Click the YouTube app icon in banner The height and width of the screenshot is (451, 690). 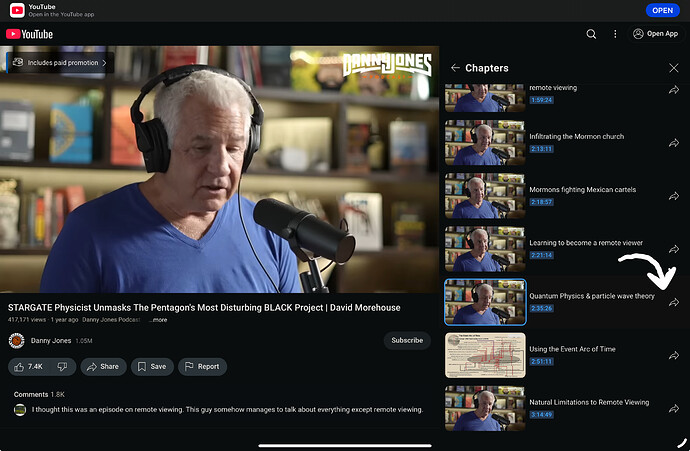[17, 10]
